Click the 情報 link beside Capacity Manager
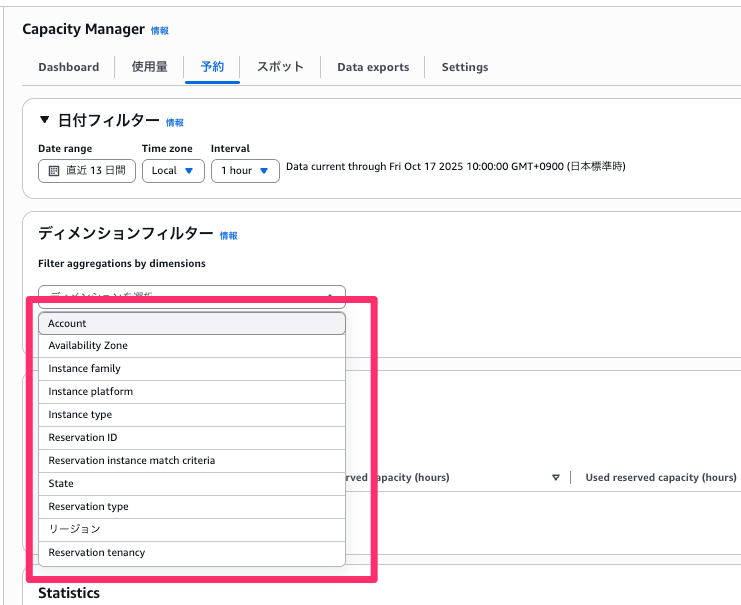 tap(160, 31)
